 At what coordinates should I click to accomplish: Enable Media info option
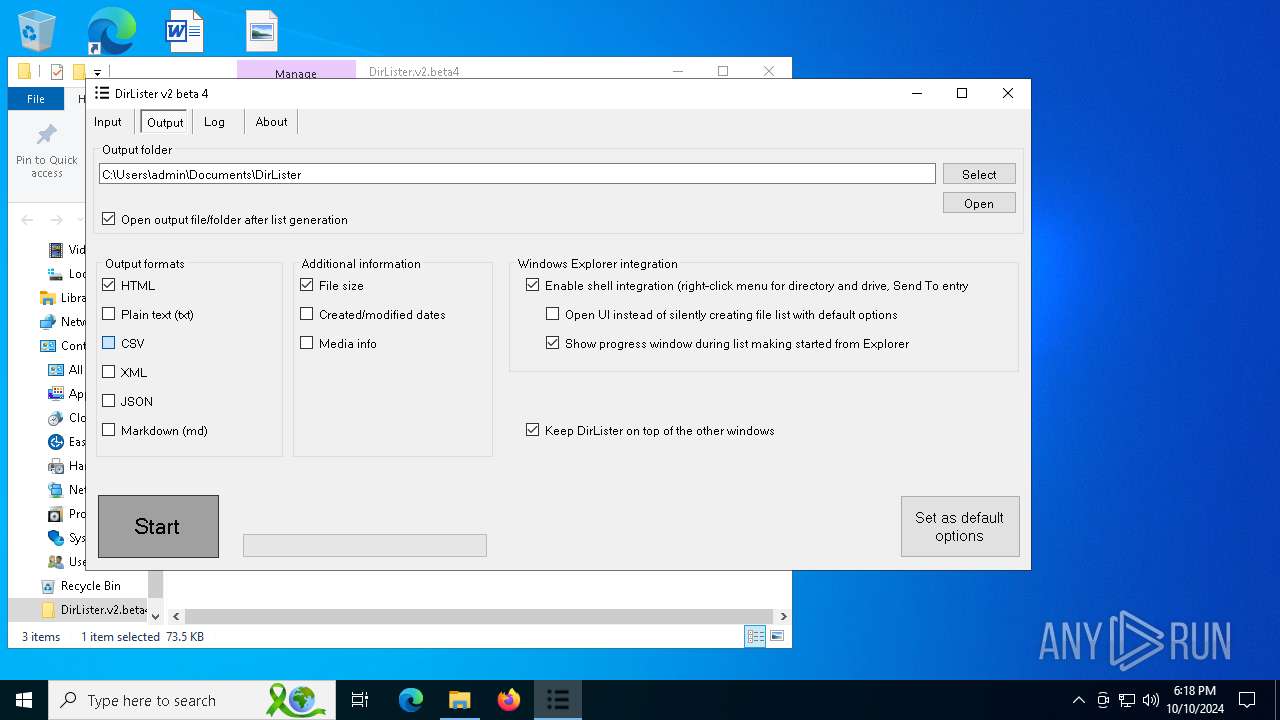point(307,343)
